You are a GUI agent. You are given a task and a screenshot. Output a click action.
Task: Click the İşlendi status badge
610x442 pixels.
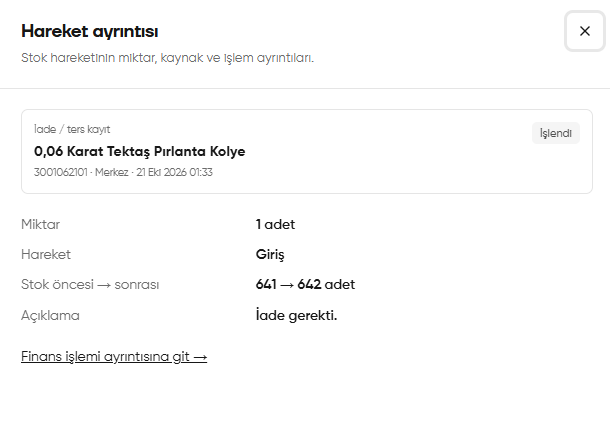coord(556,133)
